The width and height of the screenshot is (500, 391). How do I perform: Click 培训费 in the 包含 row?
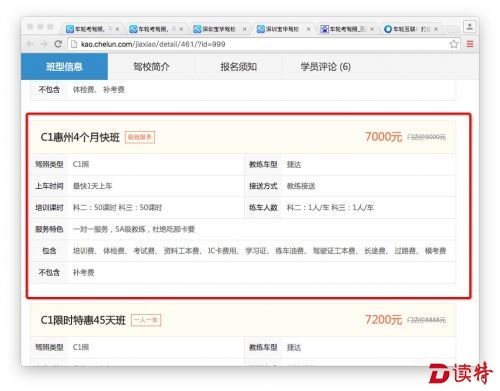point(83,251)
